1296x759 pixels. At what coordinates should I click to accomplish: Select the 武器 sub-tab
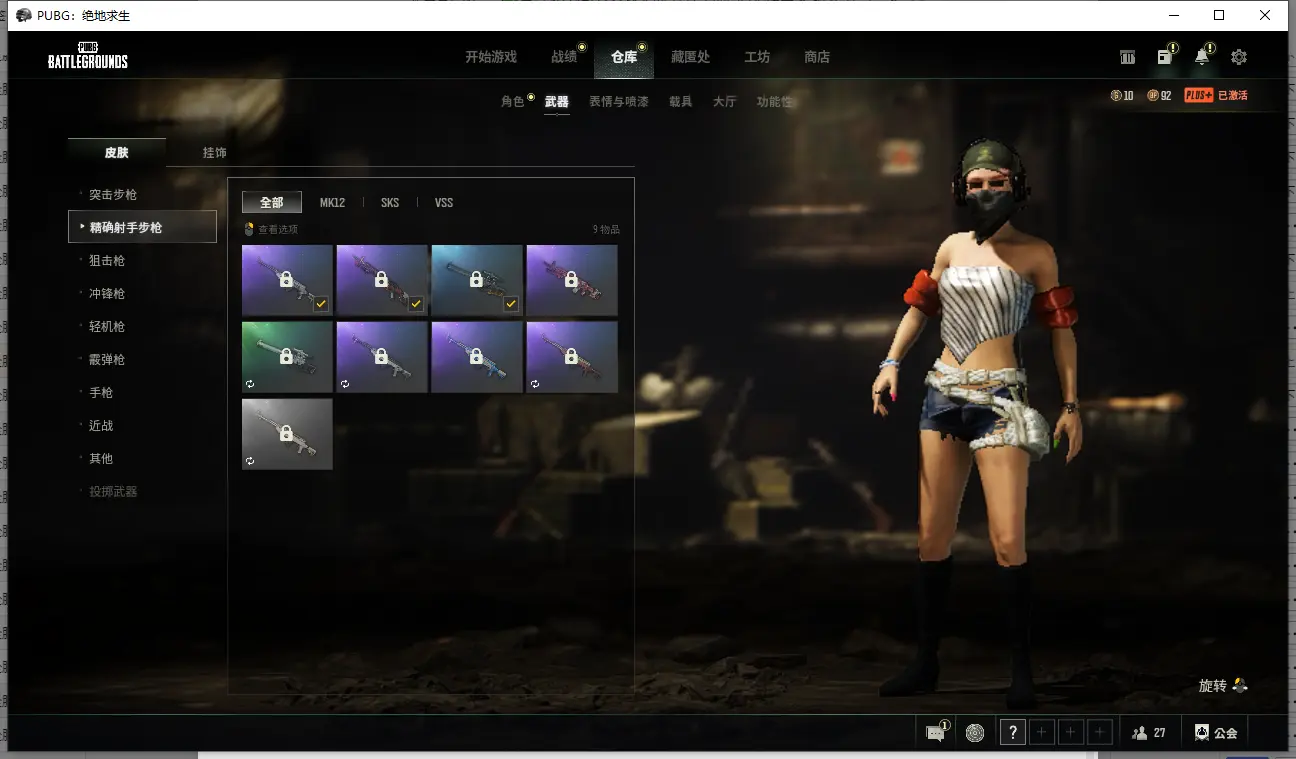tap(557, 101)
